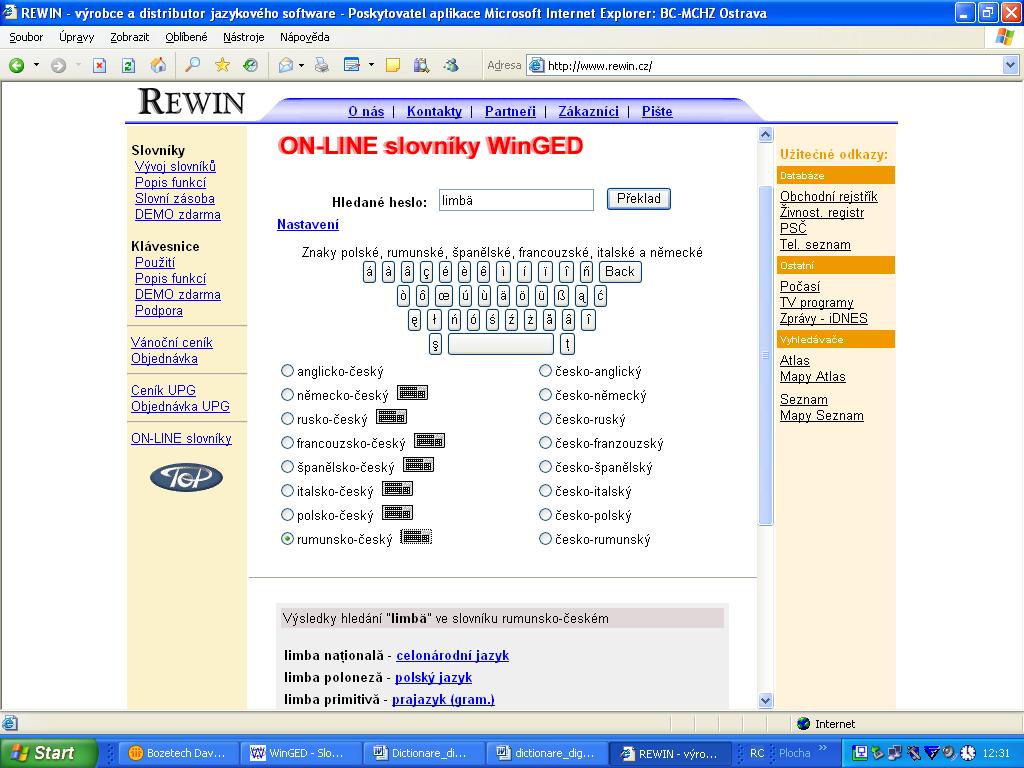Click the scroll down arrow of results frame
Image resolution: width=1024 pixels, height=768 pixels.
point(765,701)
